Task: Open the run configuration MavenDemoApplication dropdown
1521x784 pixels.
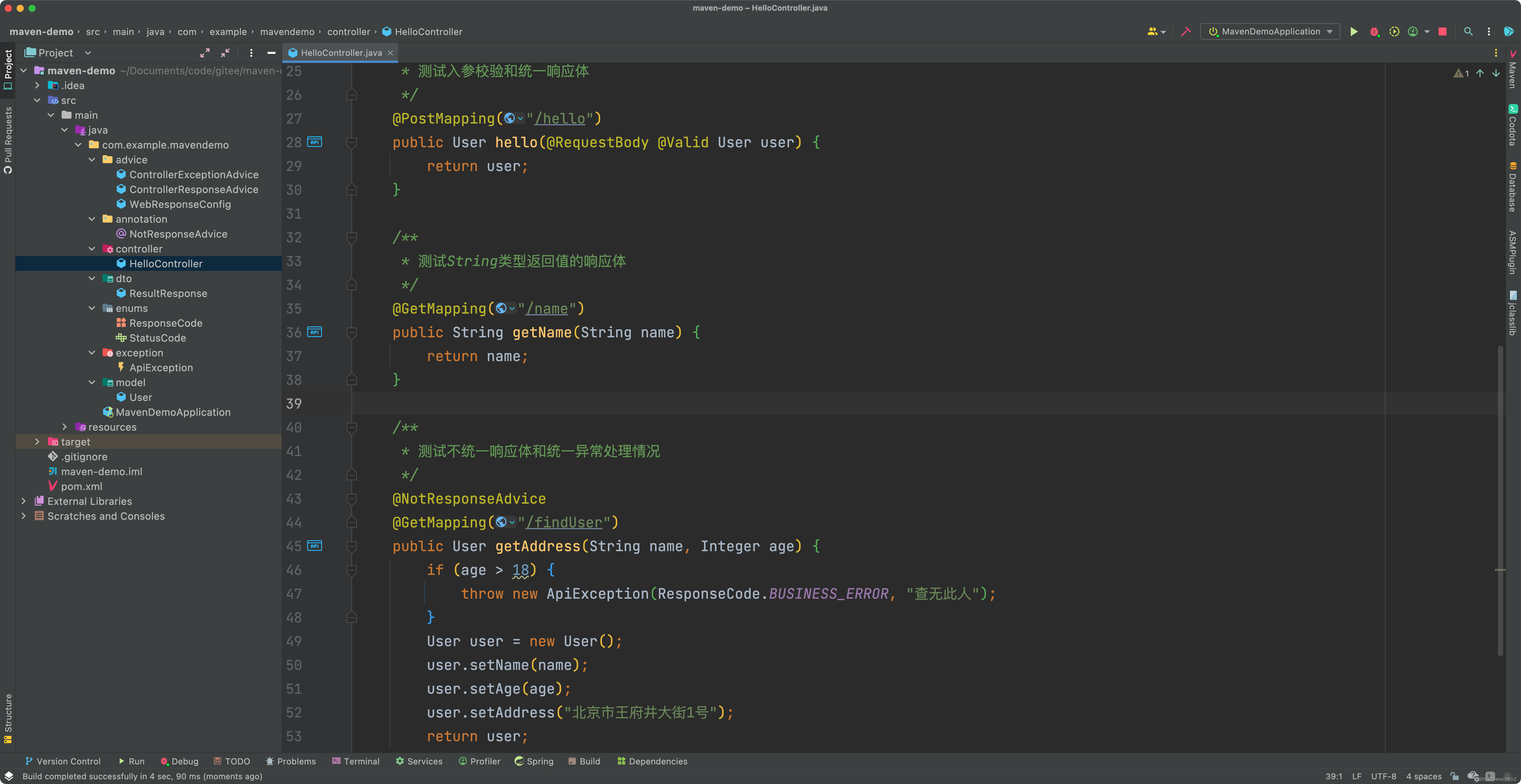Action: 1270,32
